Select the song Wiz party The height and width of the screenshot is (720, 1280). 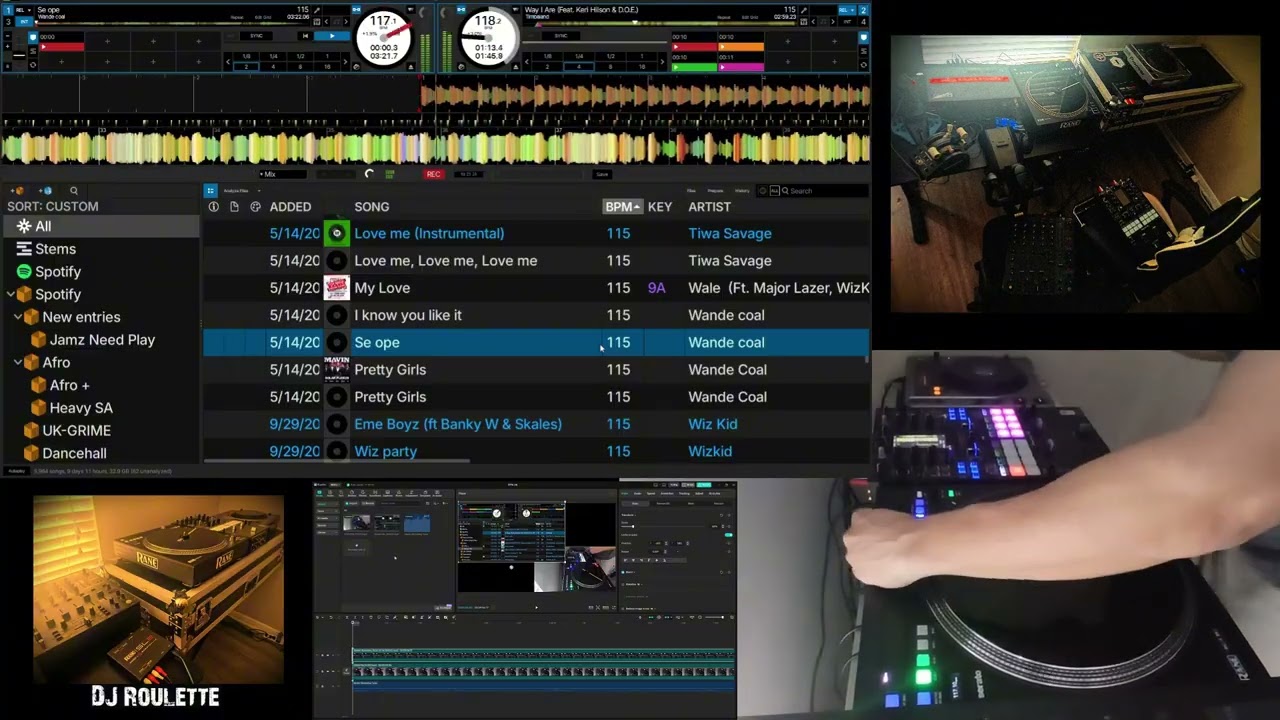(385, 451)
